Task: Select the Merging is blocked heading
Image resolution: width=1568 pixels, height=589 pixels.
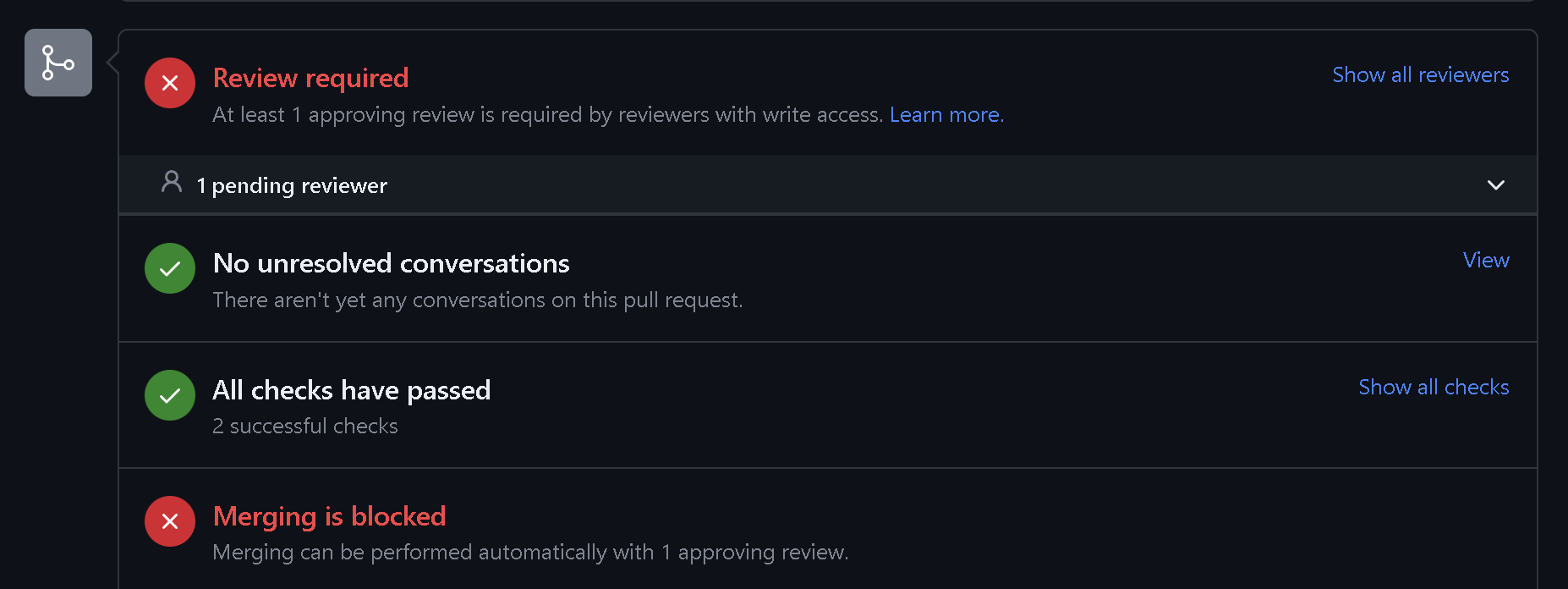Action: point(329,516)
